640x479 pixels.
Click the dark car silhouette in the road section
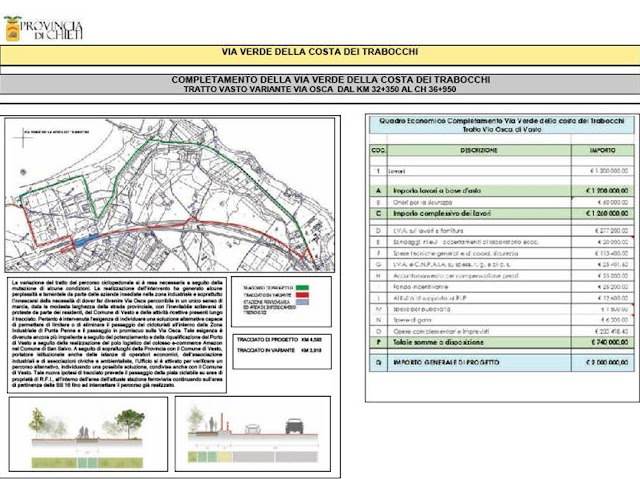click(x=296, y=426)
